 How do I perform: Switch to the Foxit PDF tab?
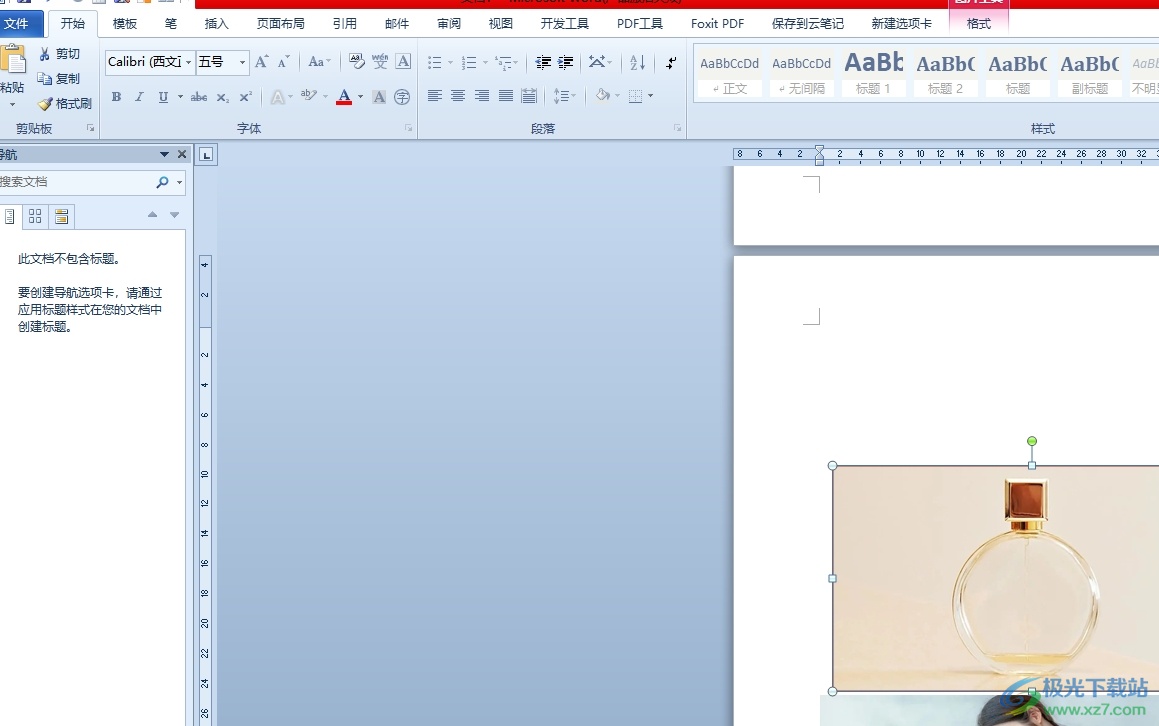tap(717, 24)
